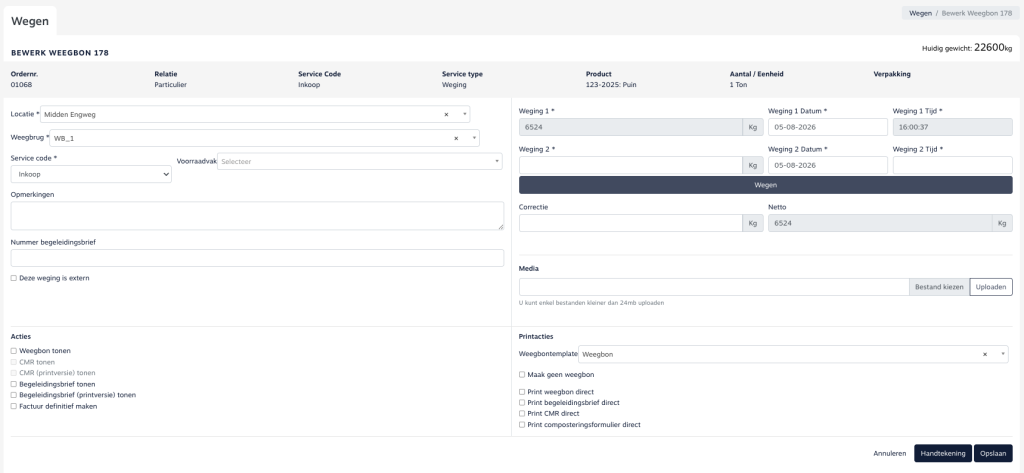The width and height of the screenshot is (1024, 473).
Task: Focus the Weging 2 Tijd field
Action: tap(952, 165)
